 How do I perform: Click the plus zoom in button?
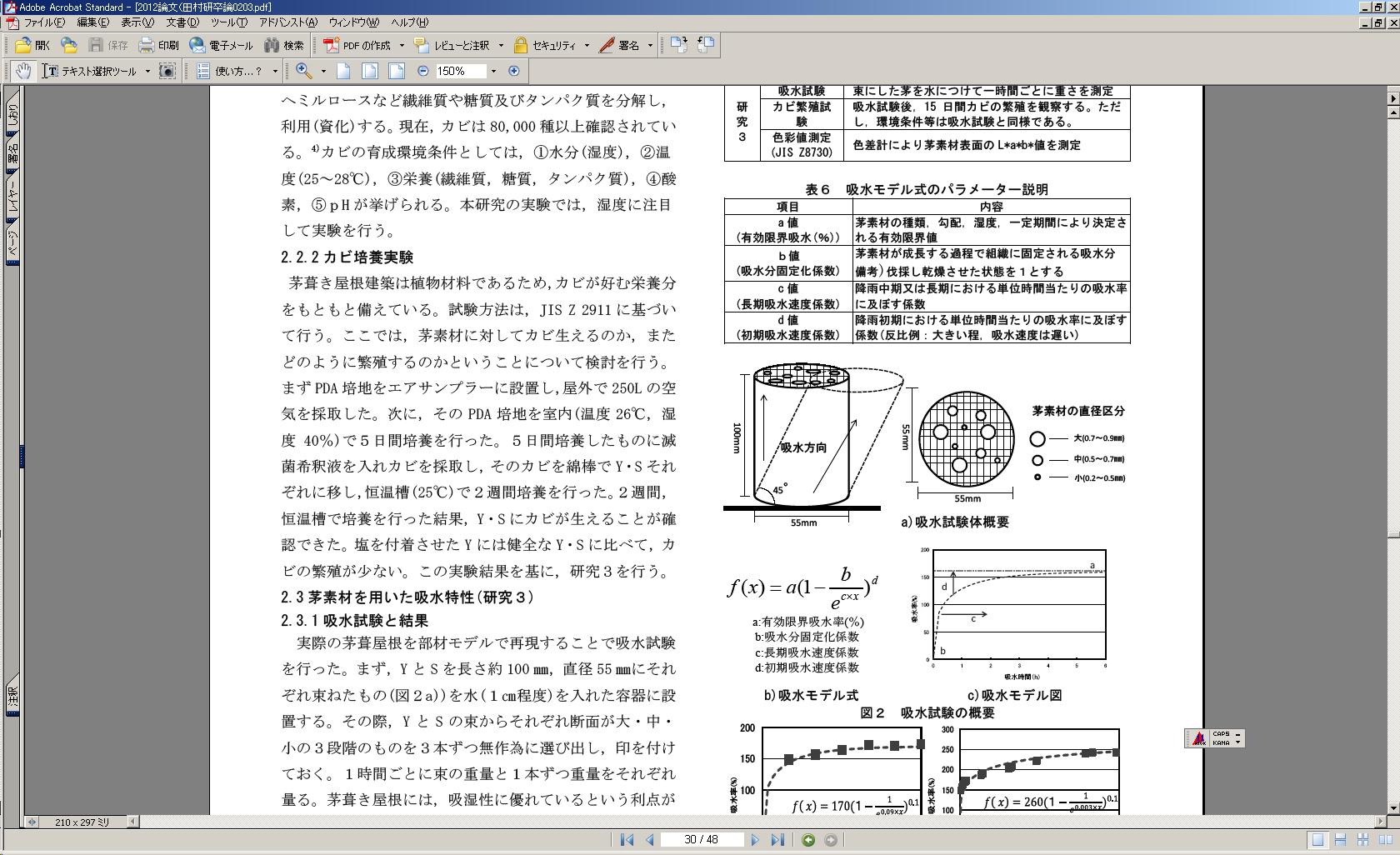[514, 71]
